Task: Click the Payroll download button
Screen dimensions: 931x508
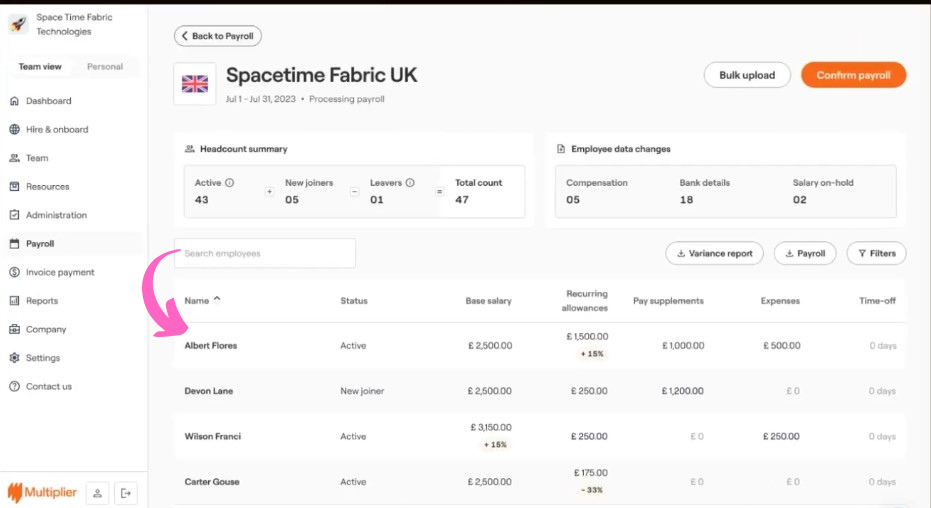Action: [805, 253]
